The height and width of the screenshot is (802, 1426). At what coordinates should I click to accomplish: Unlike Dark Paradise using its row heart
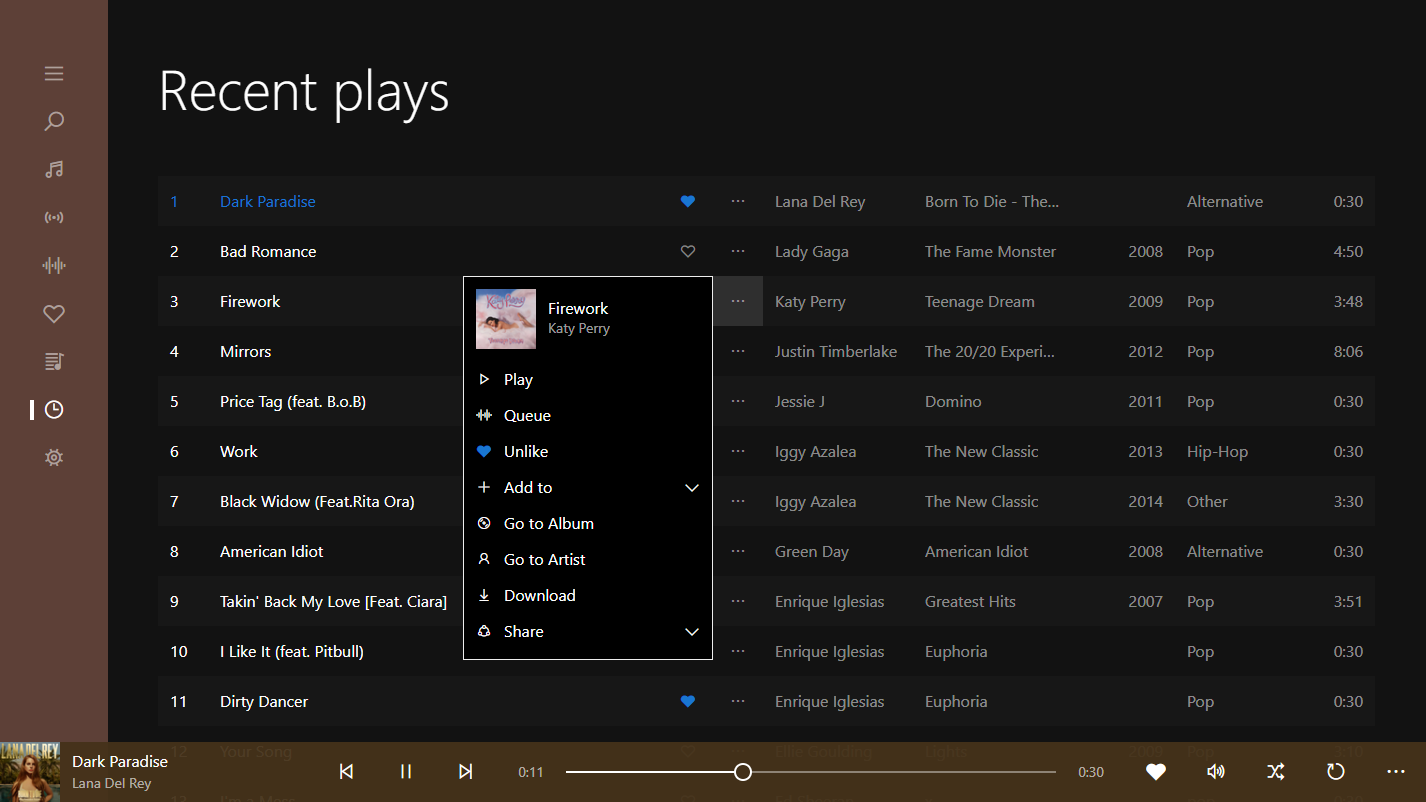[688, 201]
